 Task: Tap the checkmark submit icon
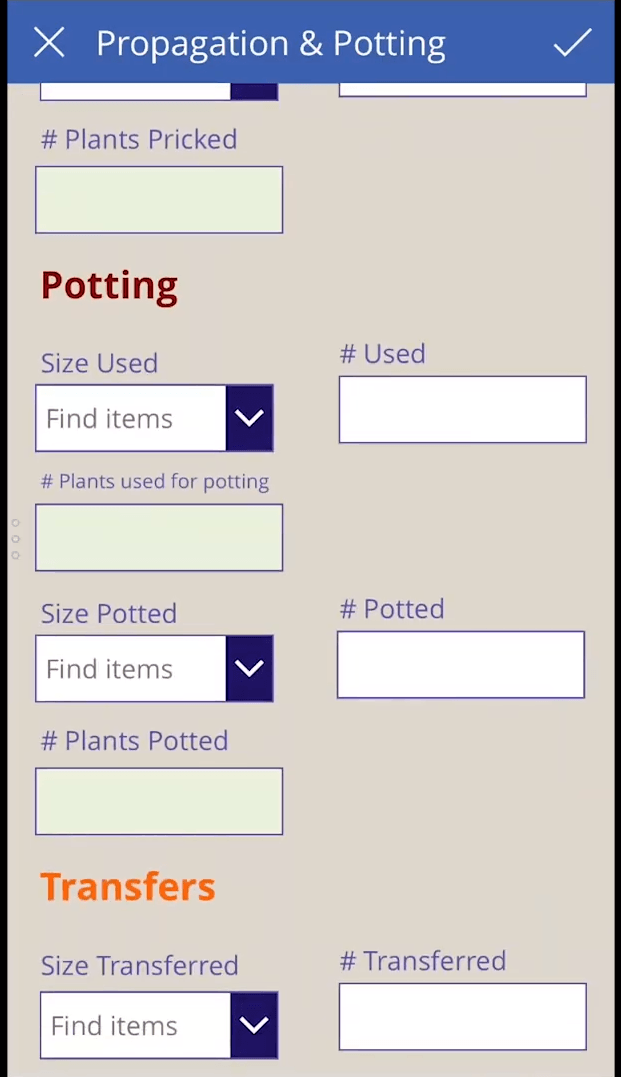572,43
